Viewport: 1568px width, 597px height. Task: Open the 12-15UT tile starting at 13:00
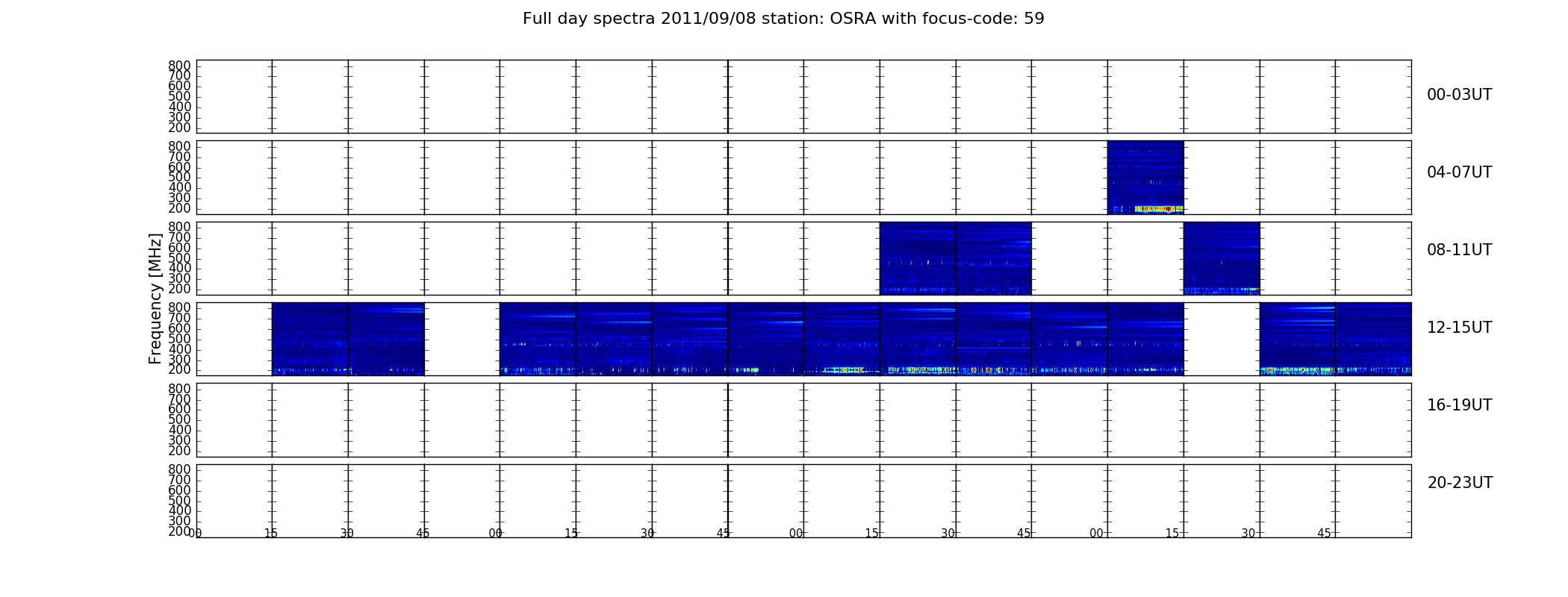coord(538,339)
